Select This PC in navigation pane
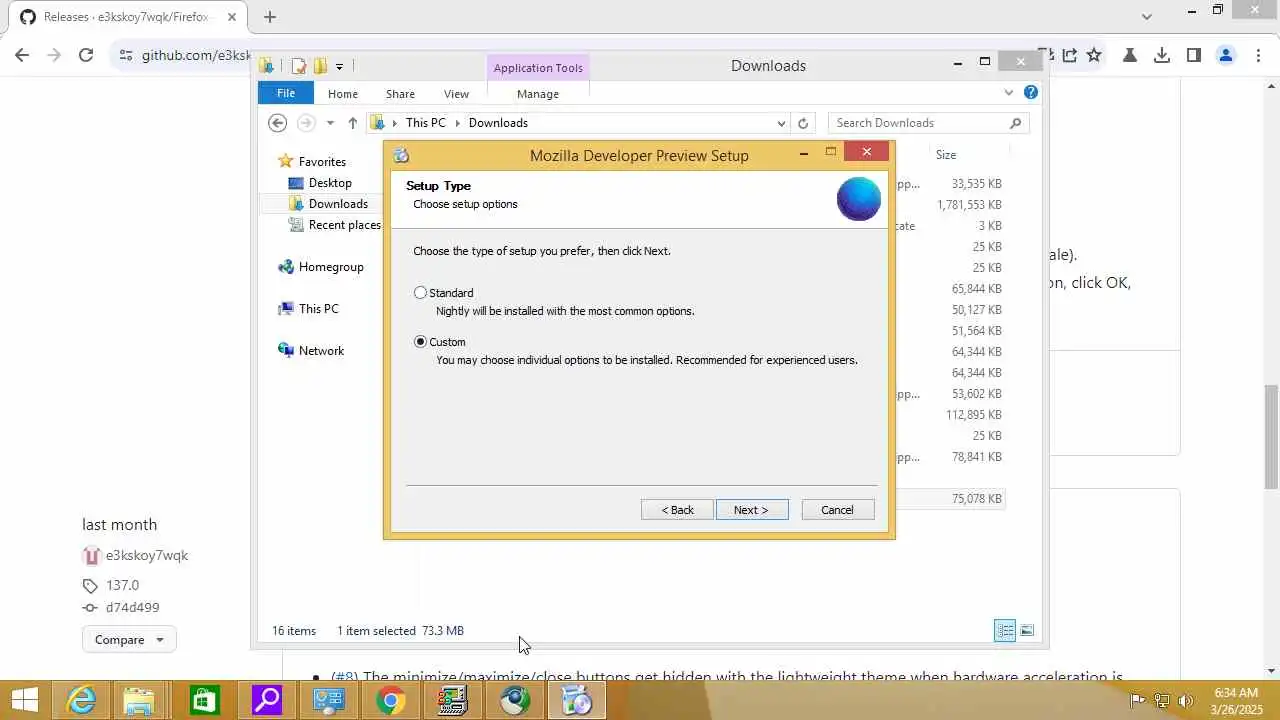This screenshot has height=720, width=1280. [318, 309]
